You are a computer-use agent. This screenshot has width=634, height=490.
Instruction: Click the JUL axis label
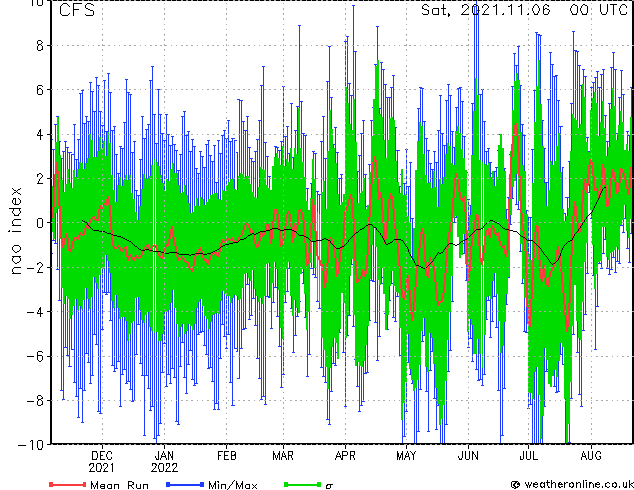[529, 456]
